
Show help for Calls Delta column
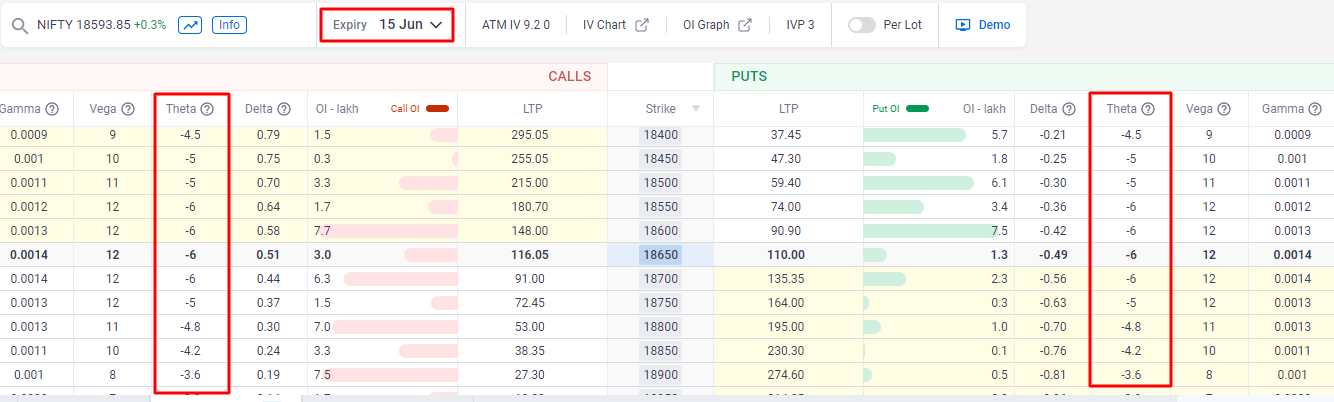(284, 109)
